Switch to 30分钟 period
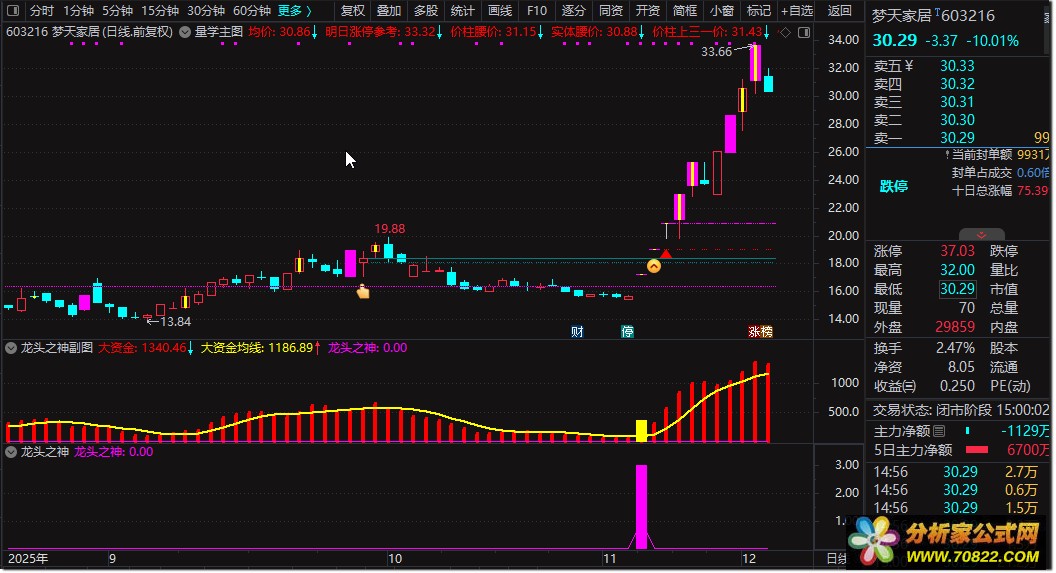The height and width of the screenshot is (573, 1056). pos(205,11)
